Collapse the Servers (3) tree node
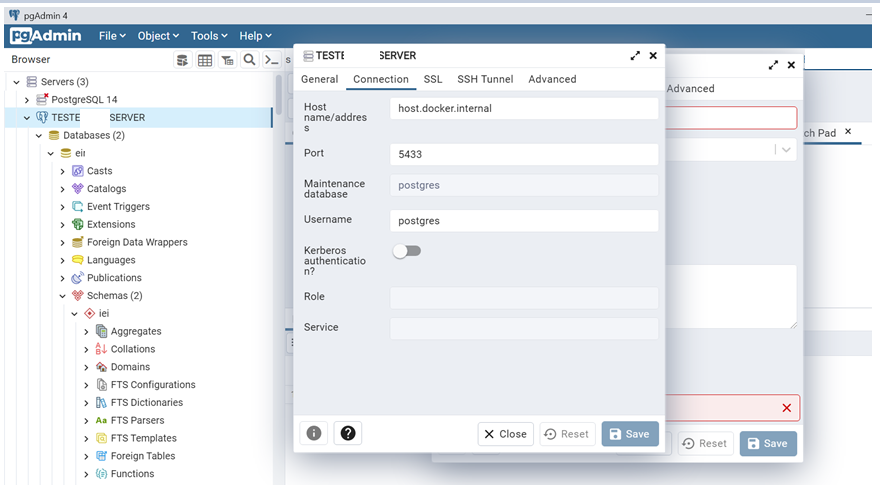 point(16,82)
